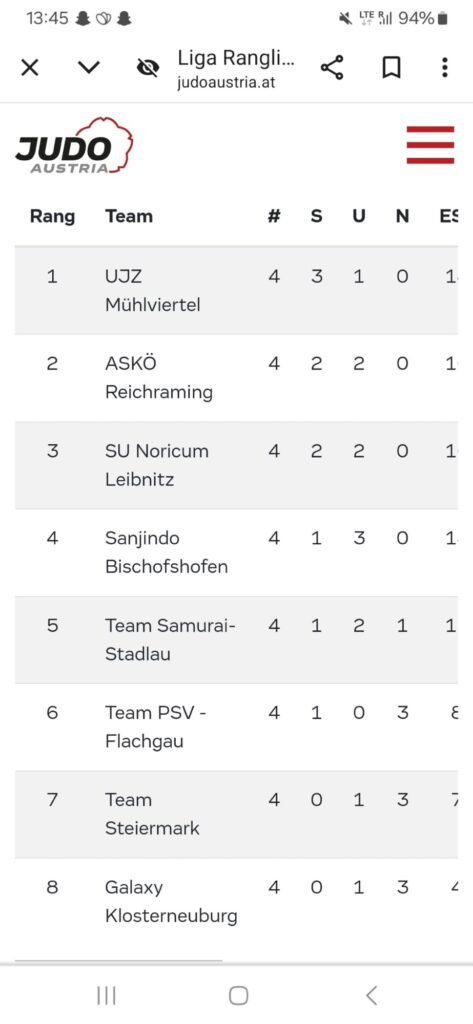Open the three-dot browser menu
The height and width of the screenshot is (1024, 473).
point(444,67)
